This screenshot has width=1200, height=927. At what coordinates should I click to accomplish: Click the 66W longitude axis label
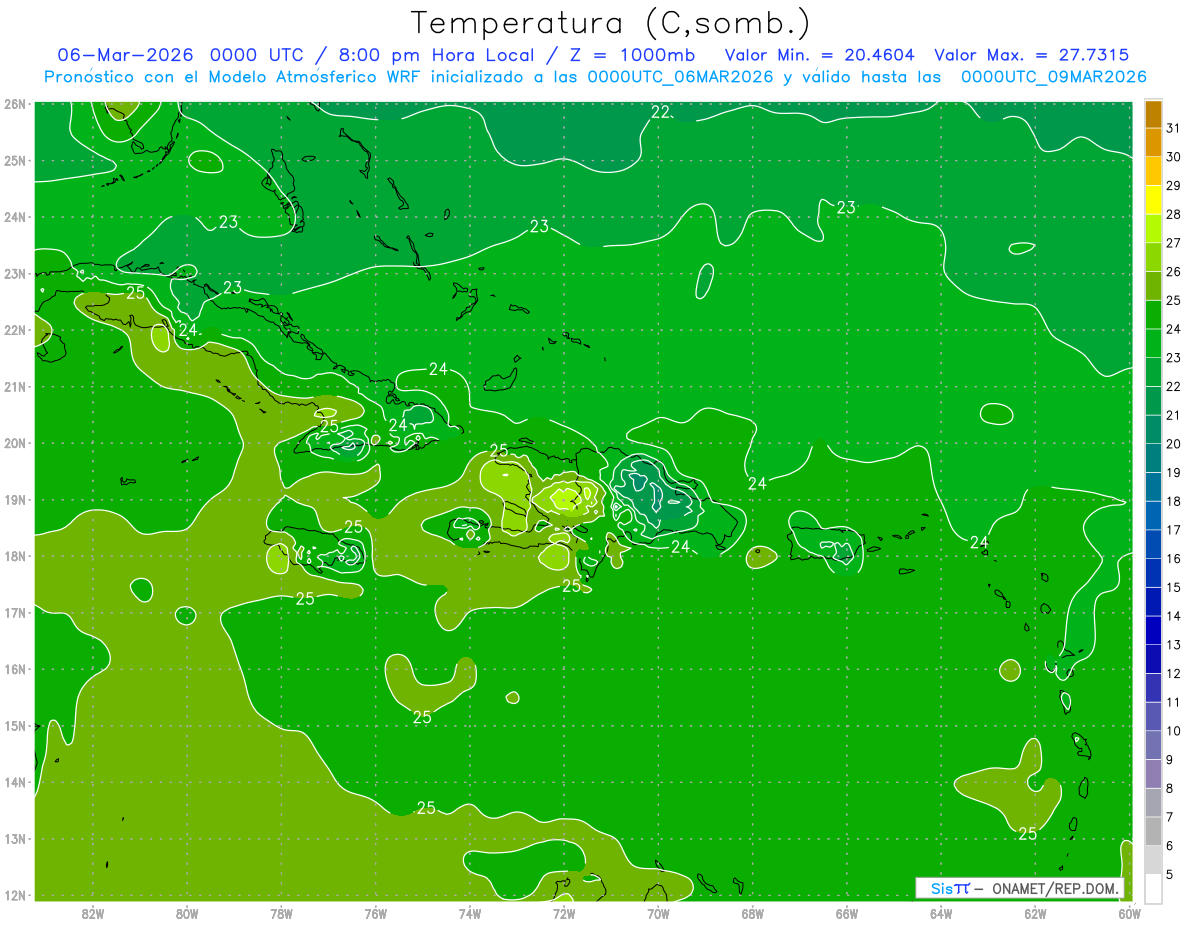(847, 913)
